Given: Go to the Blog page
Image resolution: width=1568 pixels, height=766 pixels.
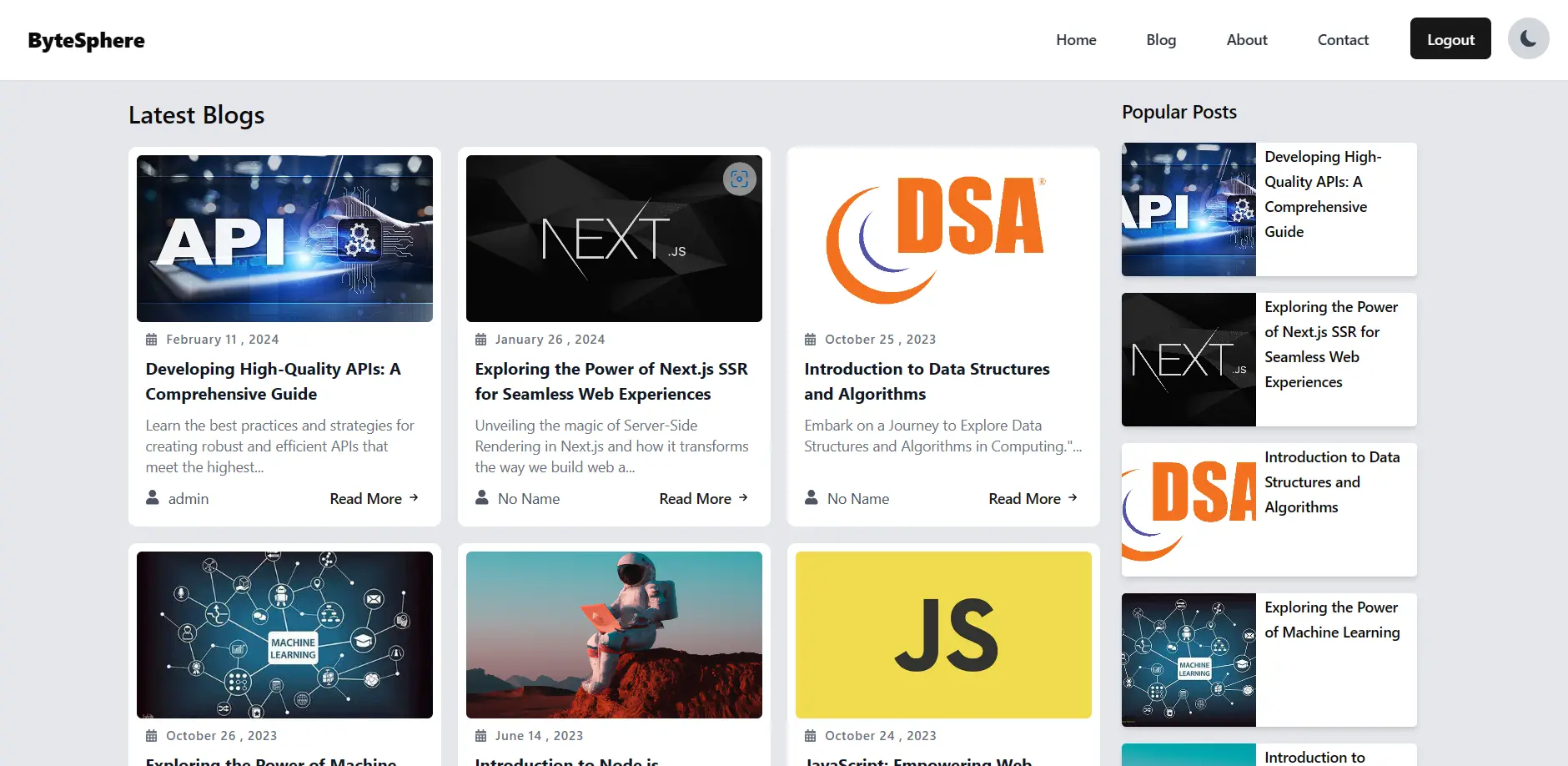Looking at the screenshot, I should [x=1161, y=40].
